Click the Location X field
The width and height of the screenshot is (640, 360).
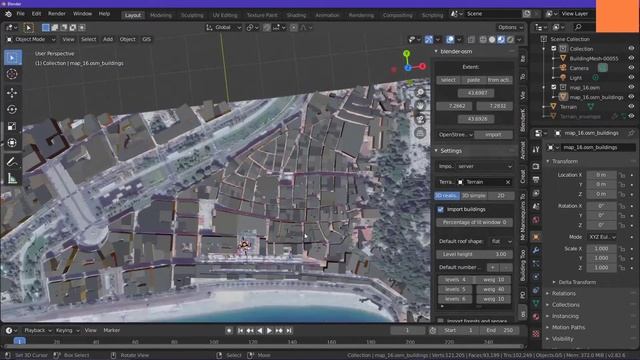click(601, 175)
